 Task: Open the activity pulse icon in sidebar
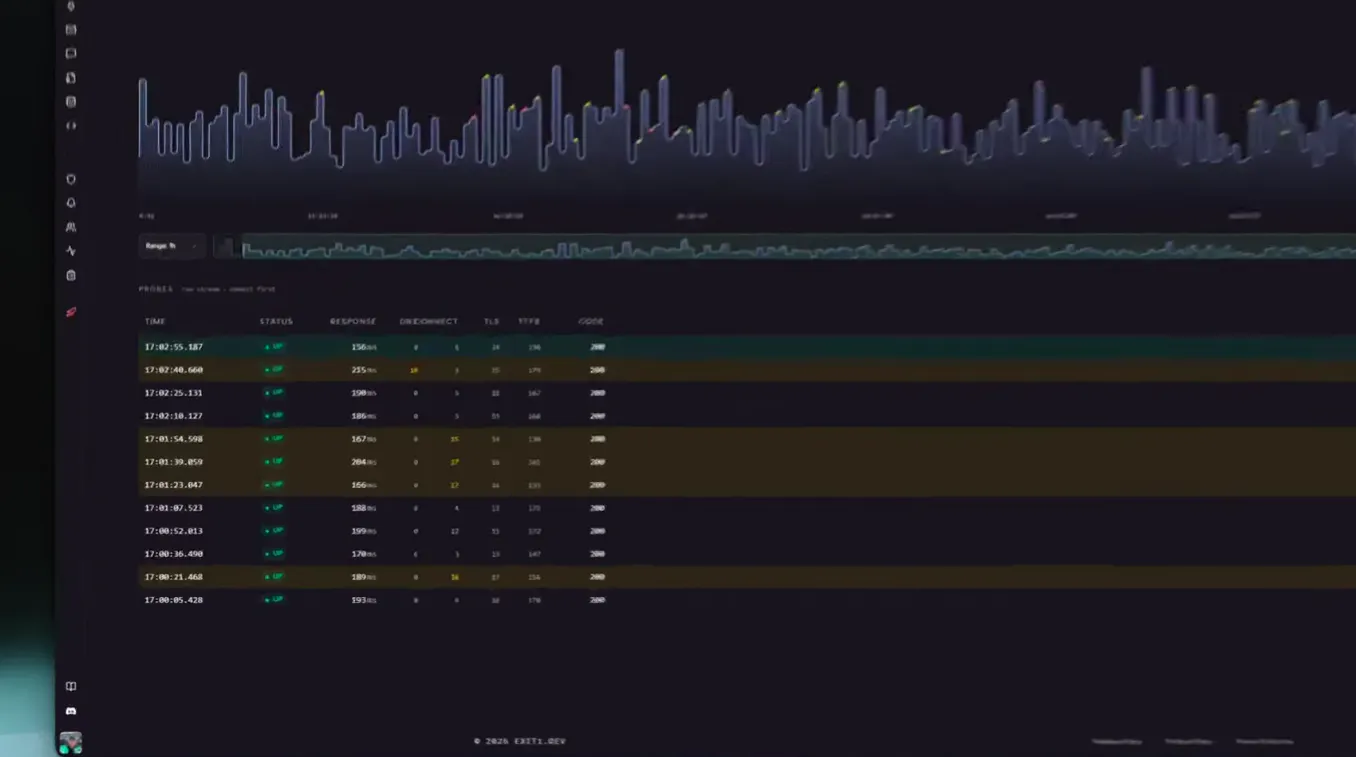click(x=71, y=251)
